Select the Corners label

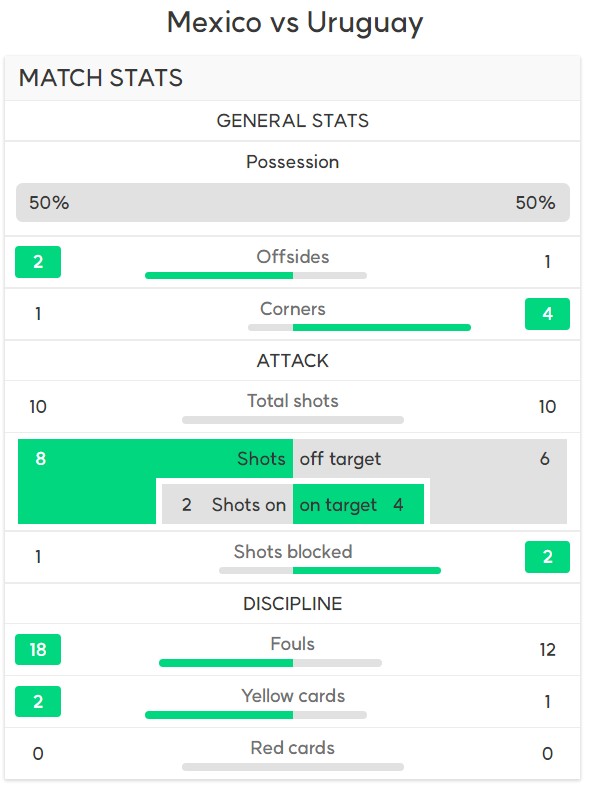(x=293, y=309)
